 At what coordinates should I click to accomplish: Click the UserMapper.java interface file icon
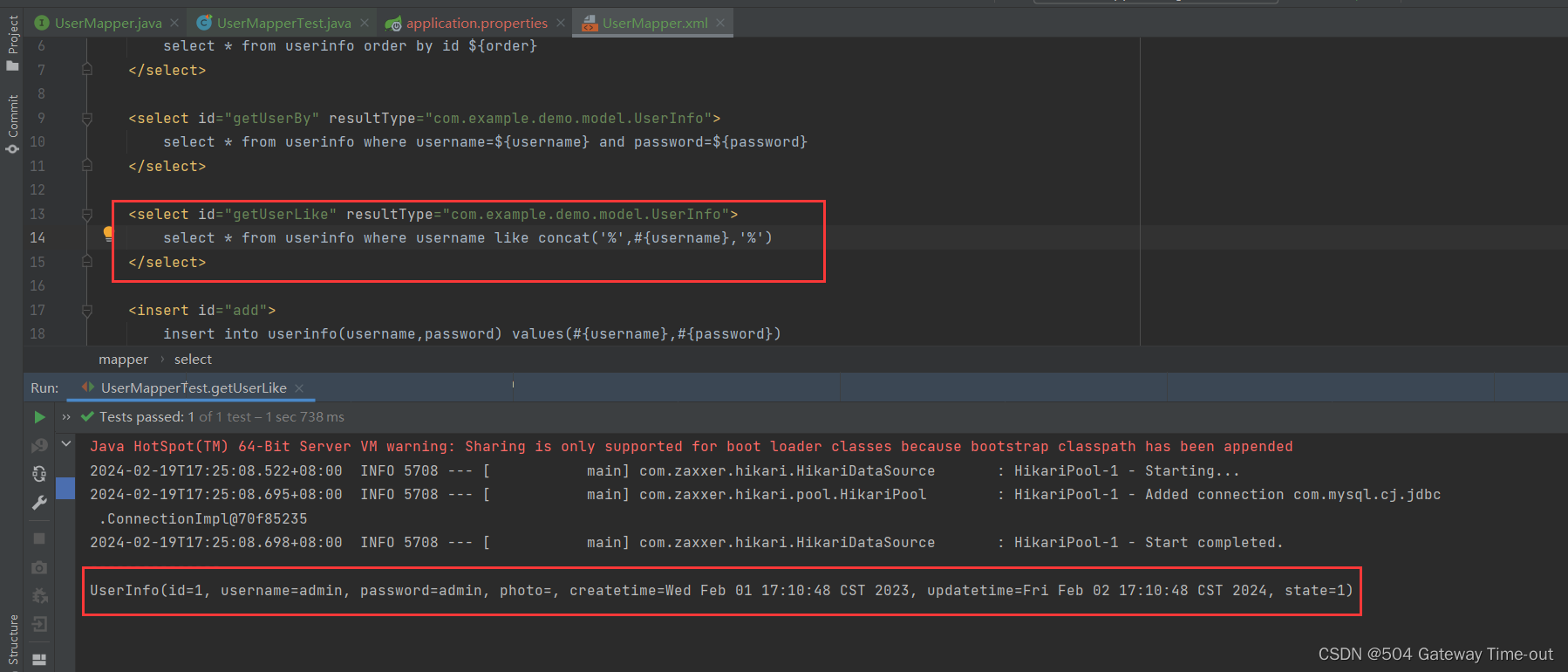(42, 23)
